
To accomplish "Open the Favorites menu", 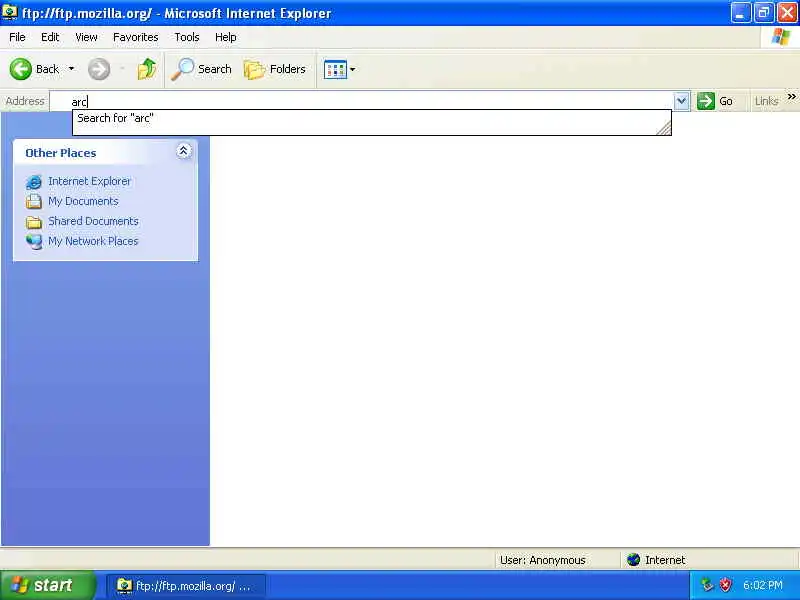I will 136,37.
